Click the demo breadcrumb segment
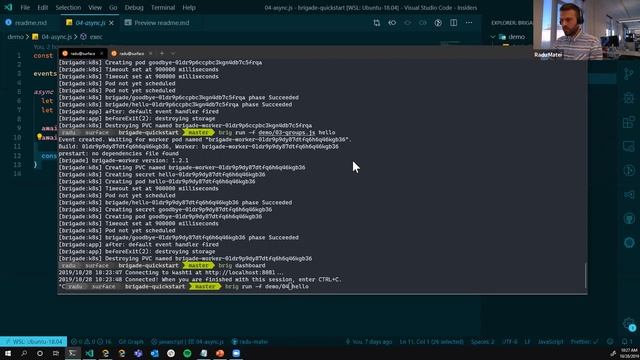 pyautogui.click(x=15, y=37)
